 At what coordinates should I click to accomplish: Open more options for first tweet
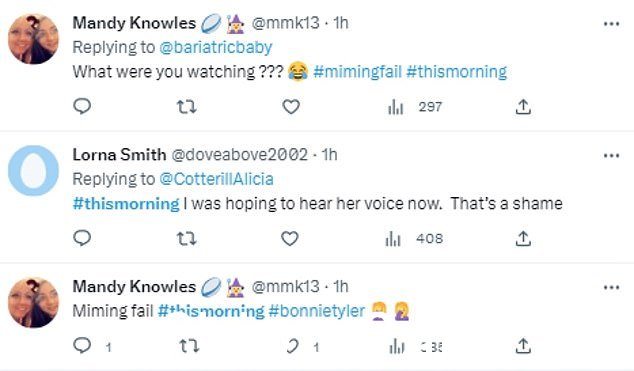[x=611, y=24]
